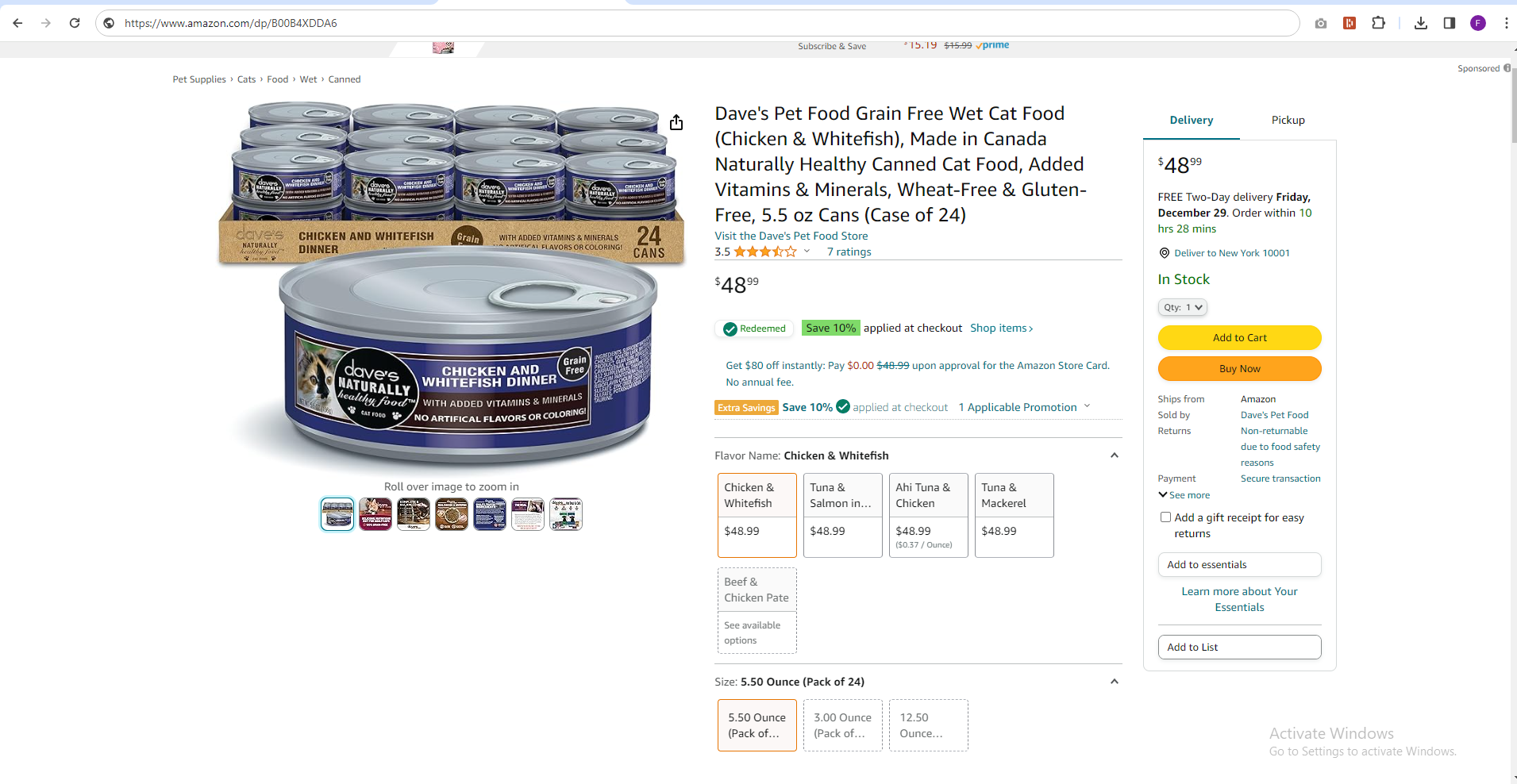1517x784 pixels.
Task: Open the Qty dropdown
Action: click(x=1183, y=307)
